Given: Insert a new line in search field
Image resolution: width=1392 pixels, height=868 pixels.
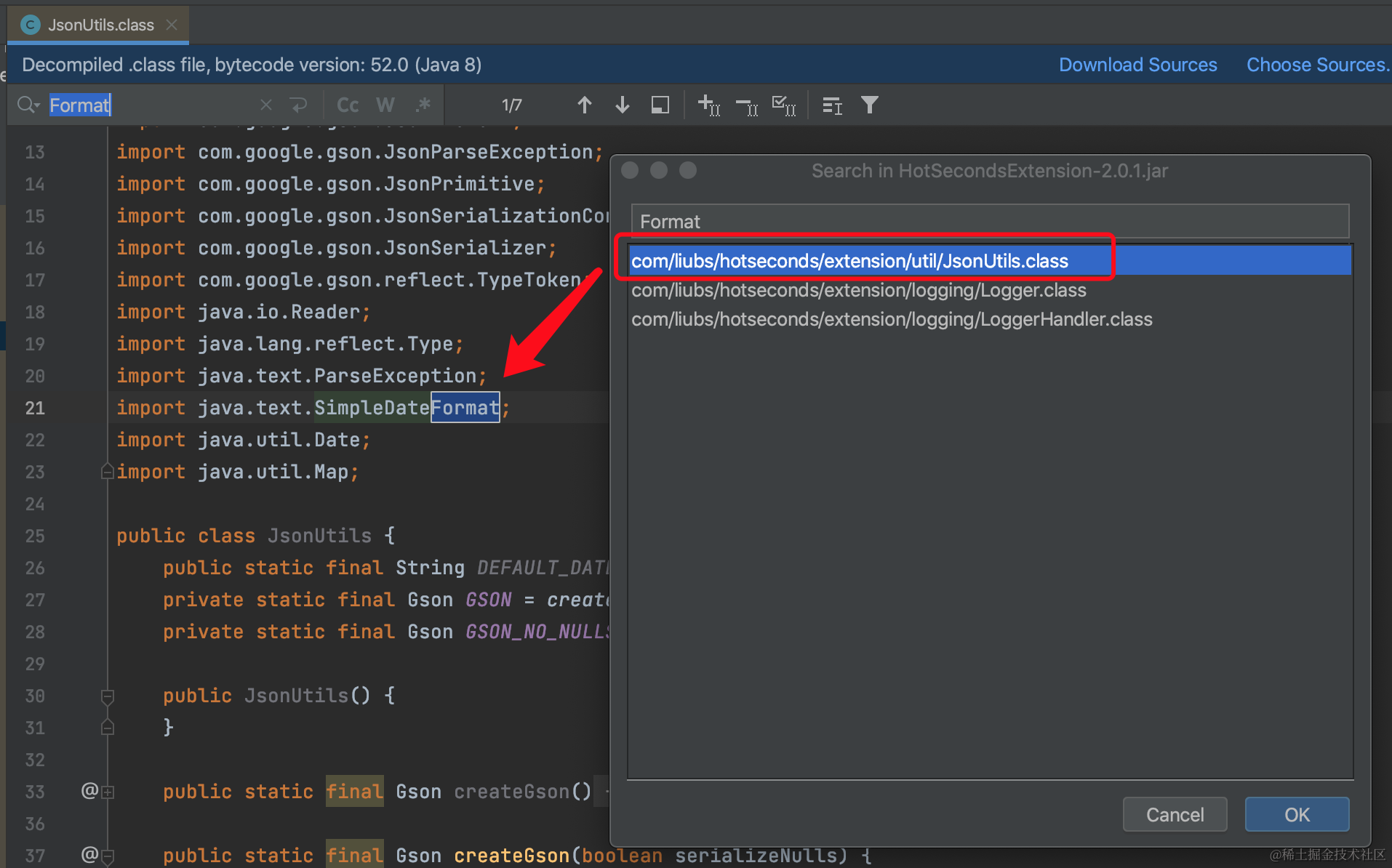Looking at the screenshot, I should [298, 105].
